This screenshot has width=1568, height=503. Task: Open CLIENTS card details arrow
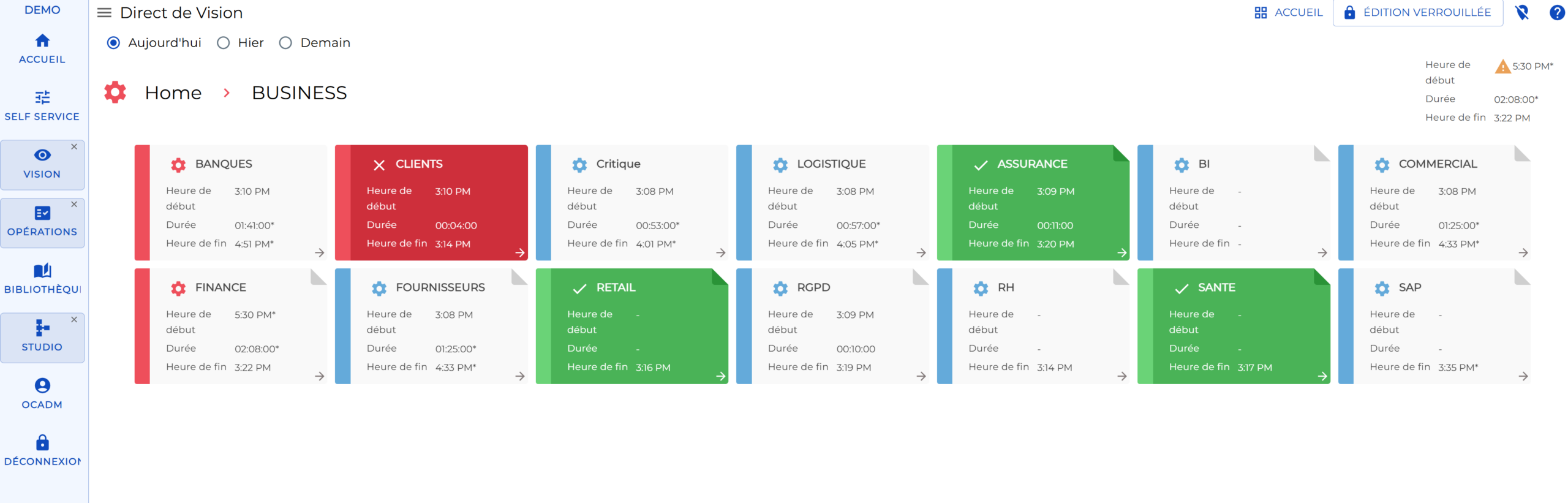click(x=520, y=252)
